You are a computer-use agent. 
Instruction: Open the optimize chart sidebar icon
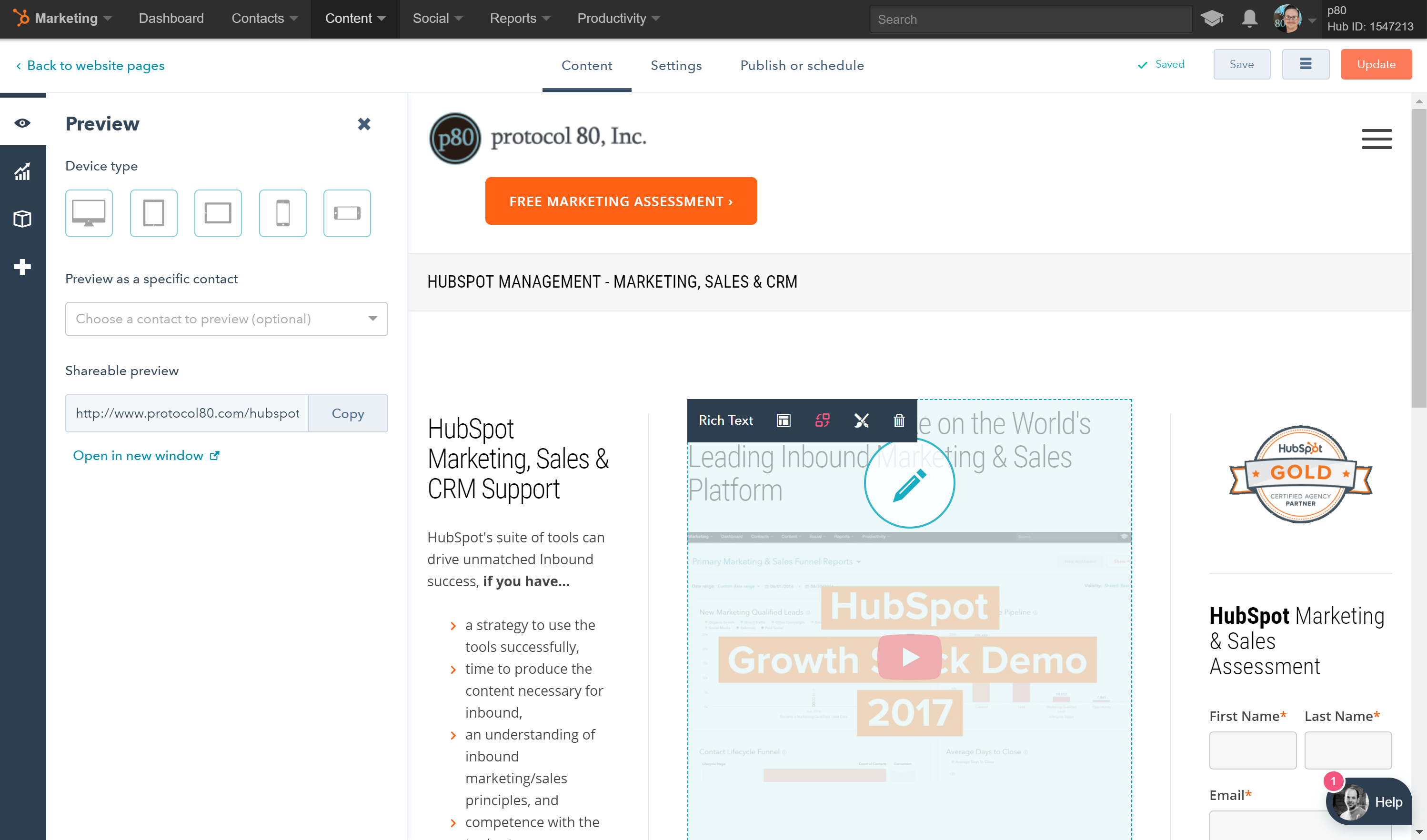[23, 171]
